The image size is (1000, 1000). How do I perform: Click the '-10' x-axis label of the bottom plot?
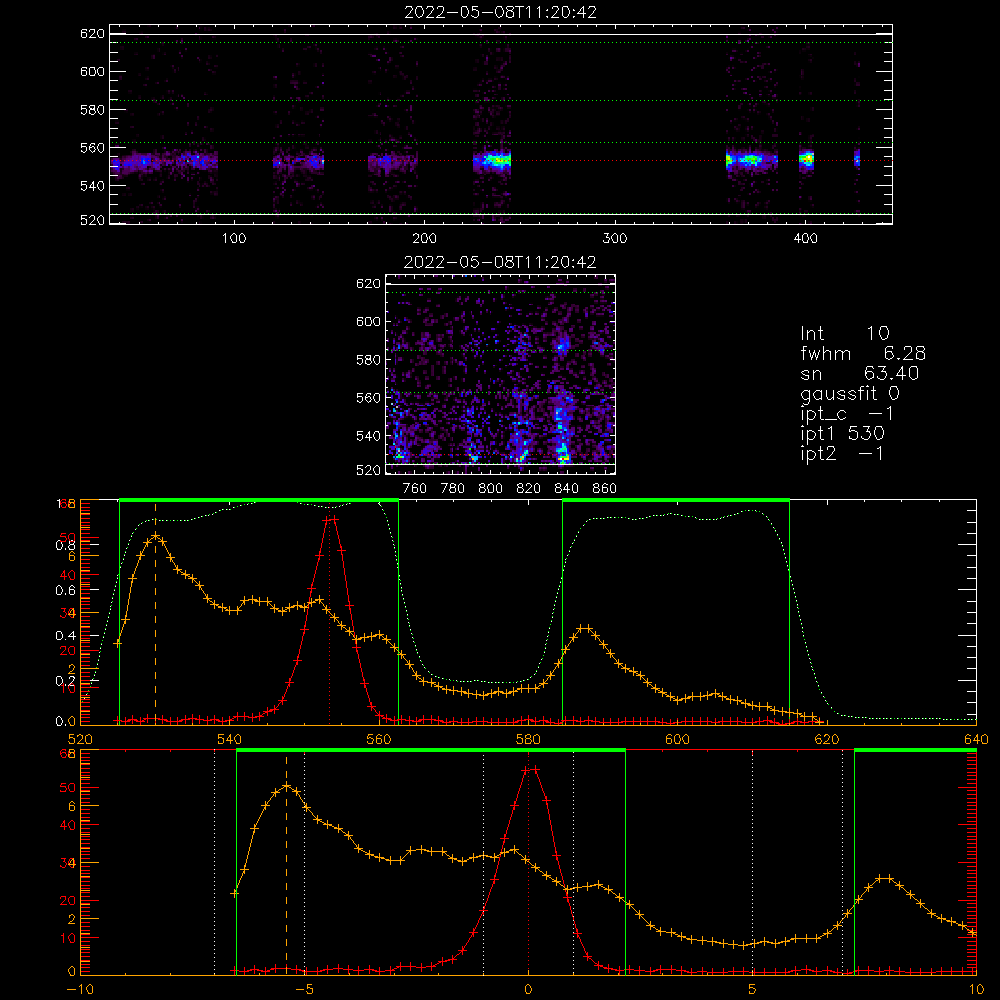(x=80, y=990)
